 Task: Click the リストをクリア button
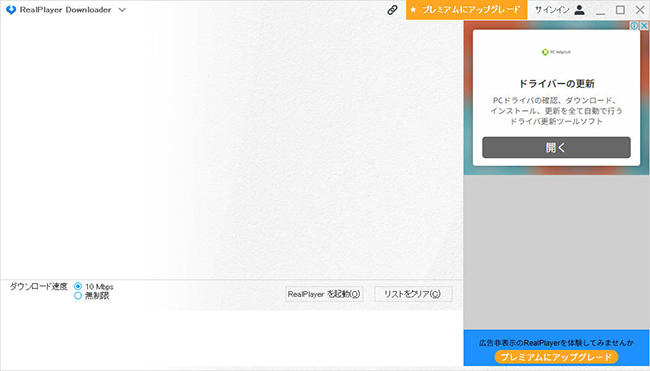coord(413,294)
